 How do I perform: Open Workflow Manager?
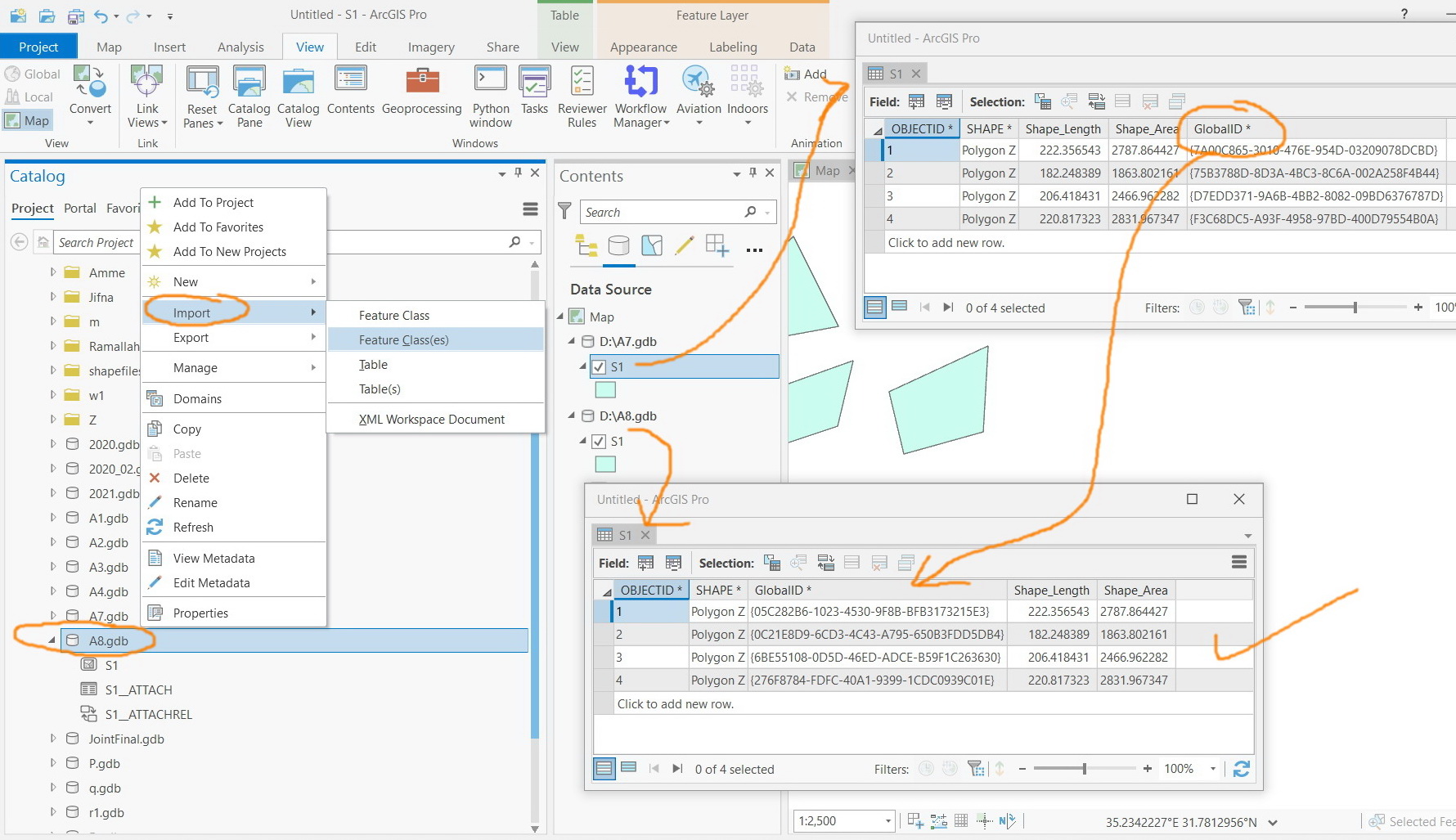(641, 97)
